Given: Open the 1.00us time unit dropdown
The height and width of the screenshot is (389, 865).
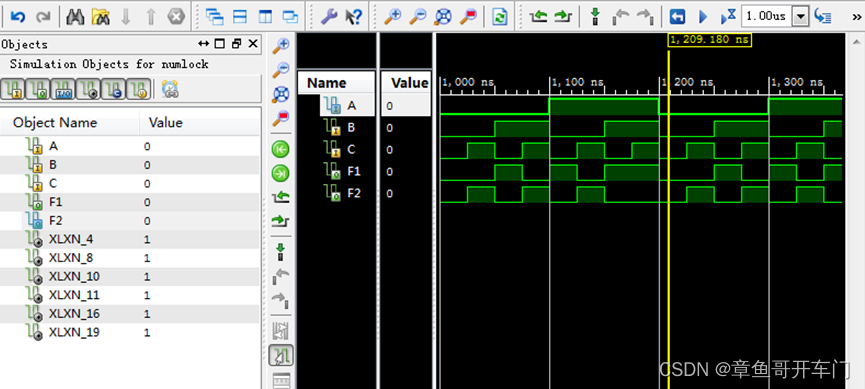Looking at the screenshot, I should [x=800, y=17].
